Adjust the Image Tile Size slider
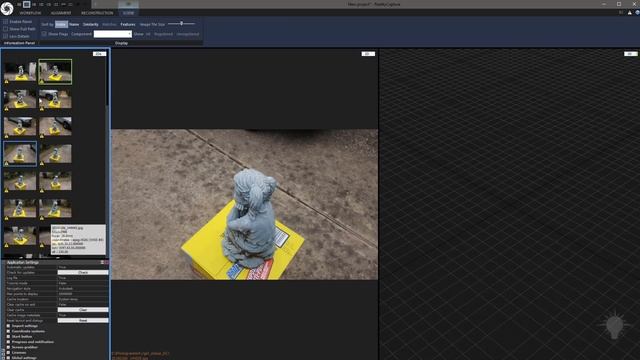This screenshot has width=640, height=360. pos(182,24)
